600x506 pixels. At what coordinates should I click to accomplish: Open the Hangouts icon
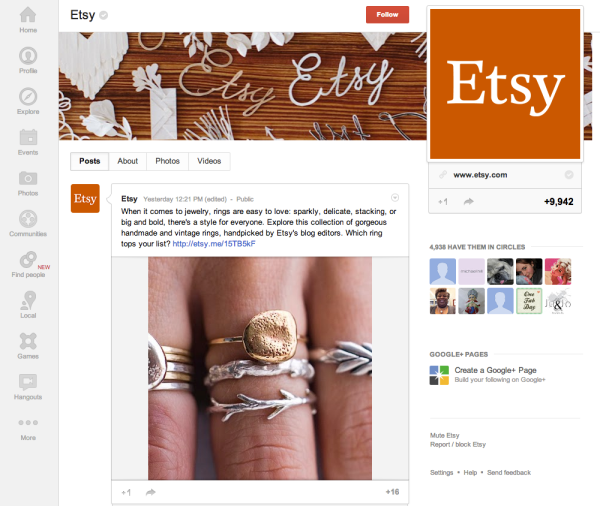[28, 382]
